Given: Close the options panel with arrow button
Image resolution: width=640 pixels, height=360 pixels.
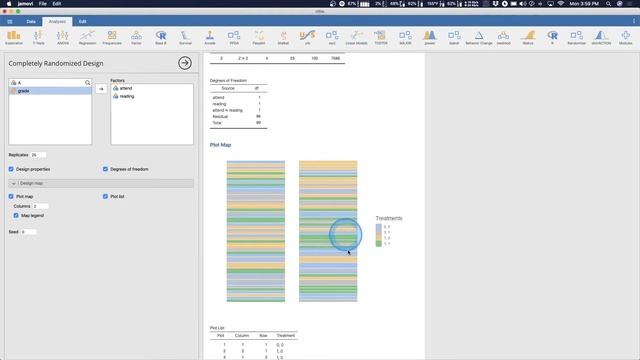Looking at the screenshot, I should (x=184, y=63).
